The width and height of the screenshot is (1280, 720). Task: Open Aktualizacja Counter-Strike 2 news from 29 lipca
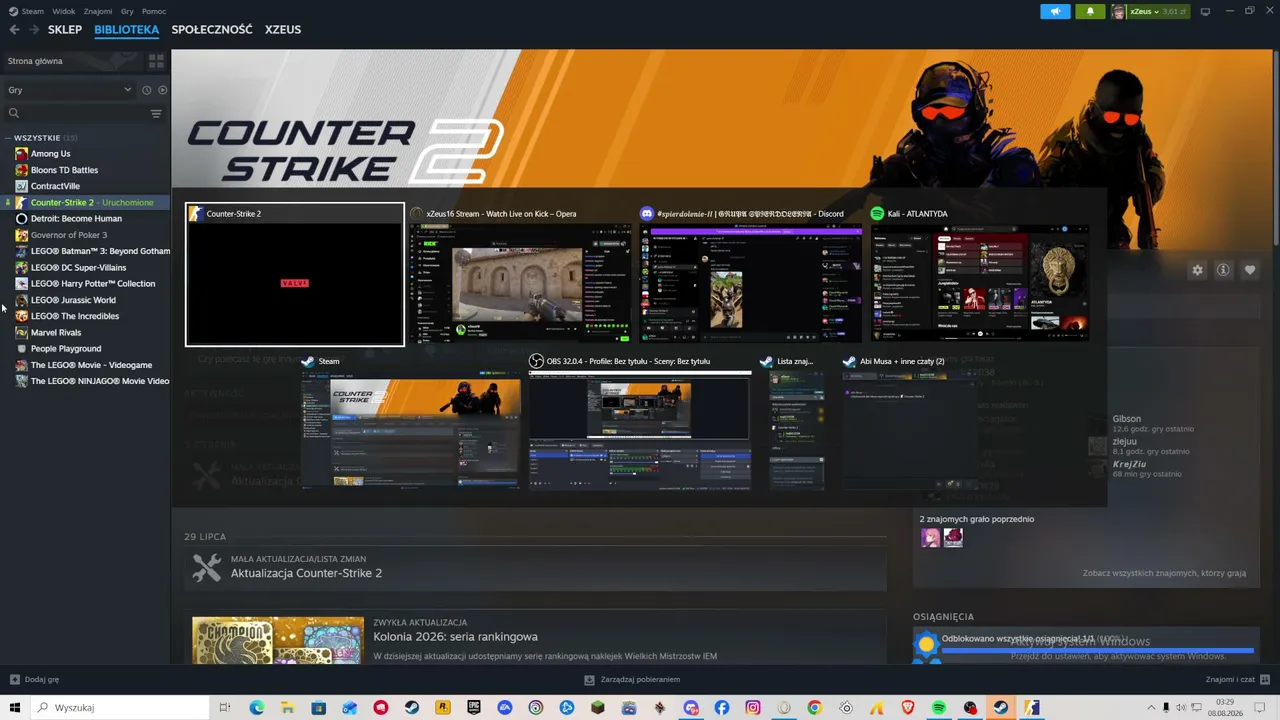click(306, 573)
